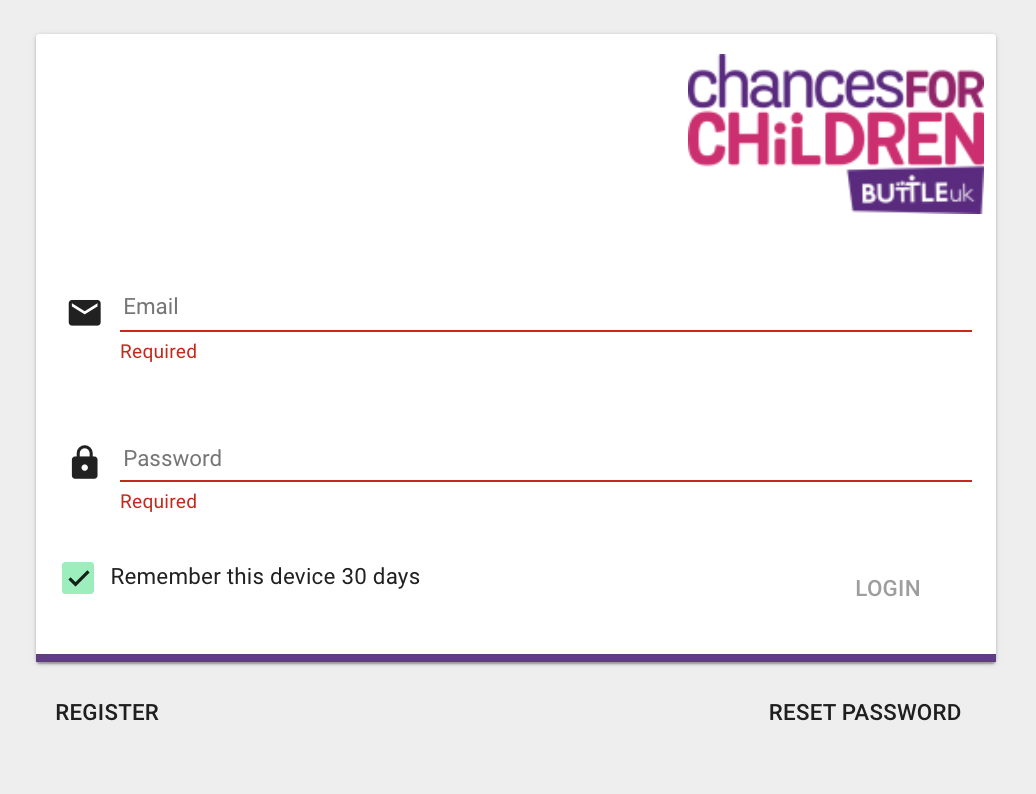Screen dimensions: 1036x794
Task: Click the Required error under Password
Action: pos(158,502)
